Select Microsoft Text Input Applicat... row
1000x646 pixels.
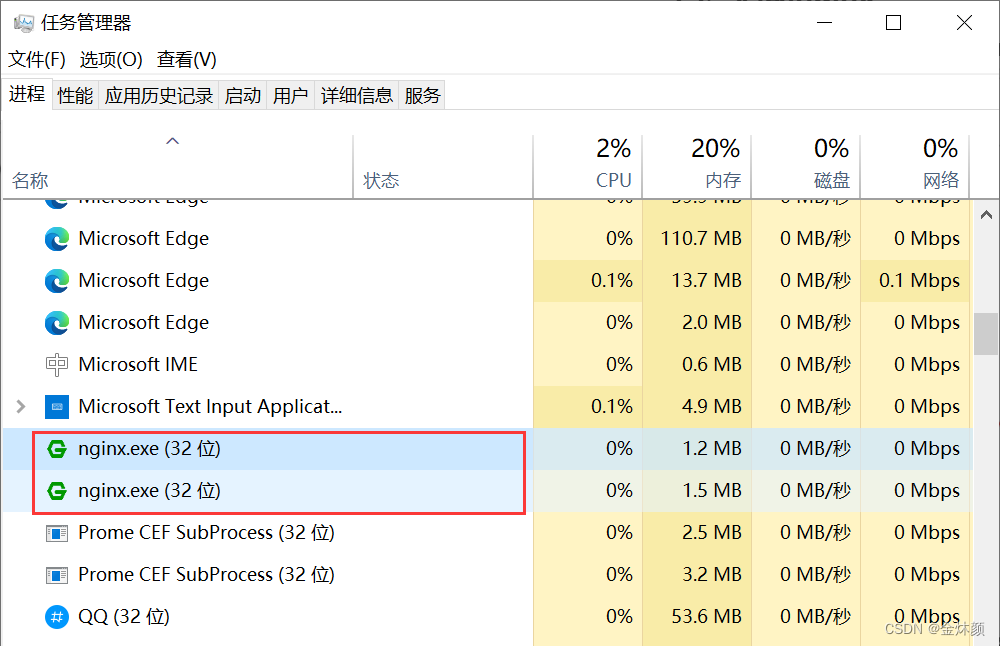pos(487,407)
